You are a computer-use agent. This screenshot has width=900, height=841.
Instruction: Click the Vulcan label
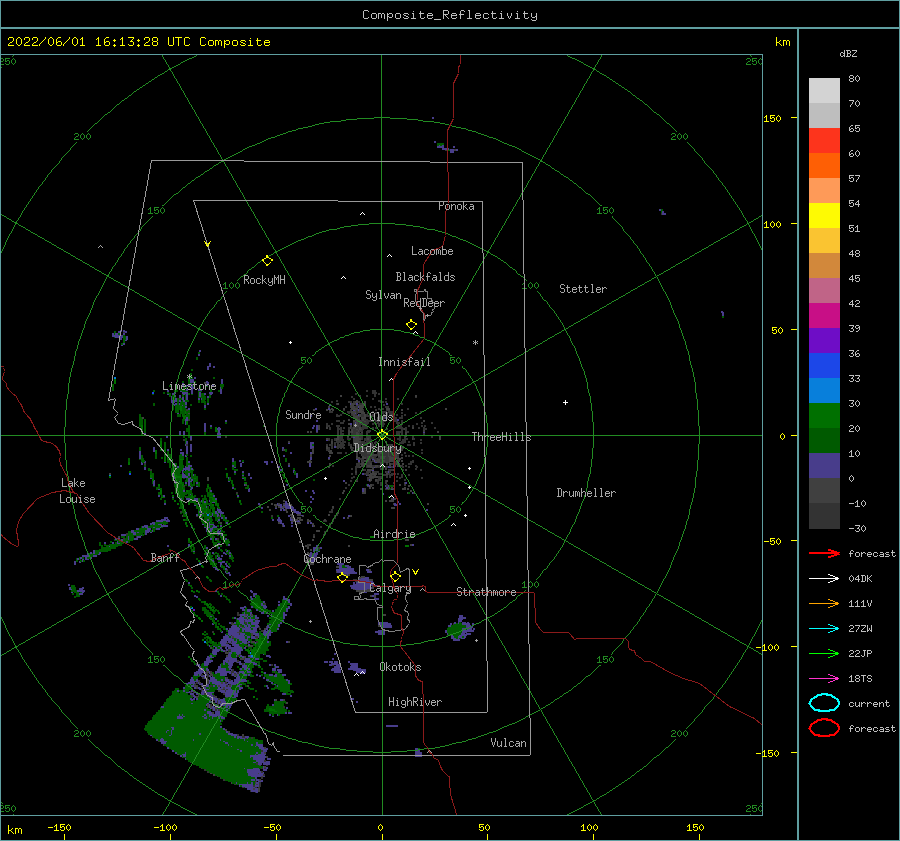click(508, 743)
